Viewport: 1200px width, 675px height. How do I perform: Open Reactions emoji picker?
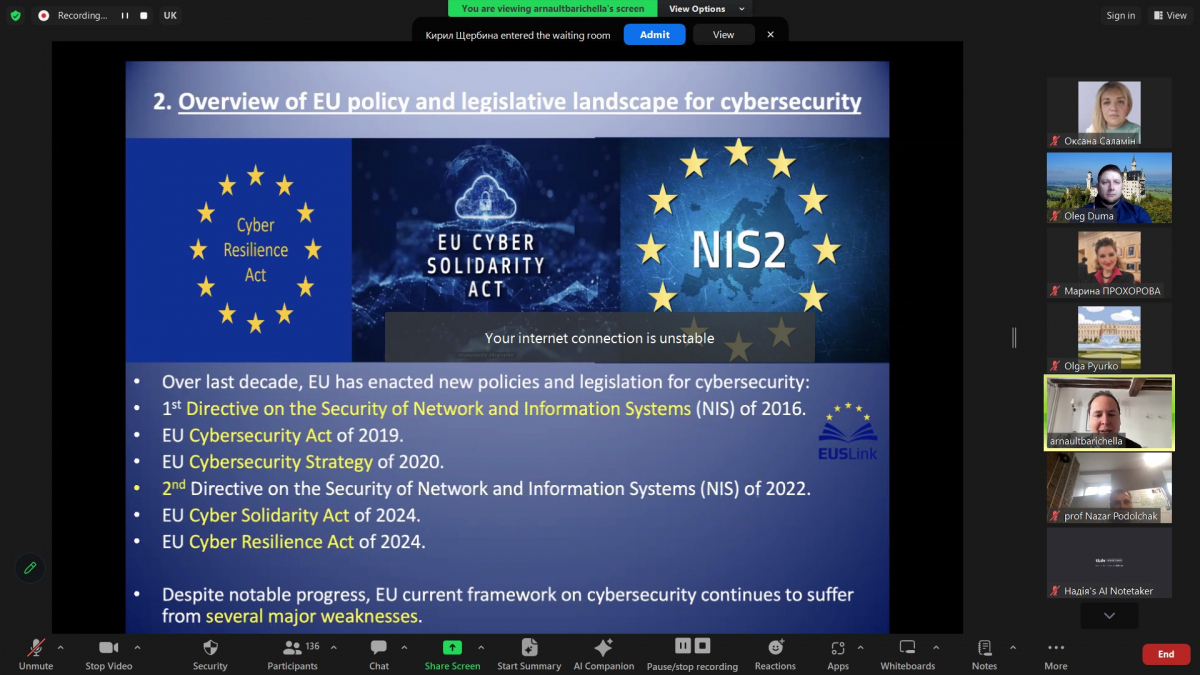pyautogui.click(x=775, y=654)
